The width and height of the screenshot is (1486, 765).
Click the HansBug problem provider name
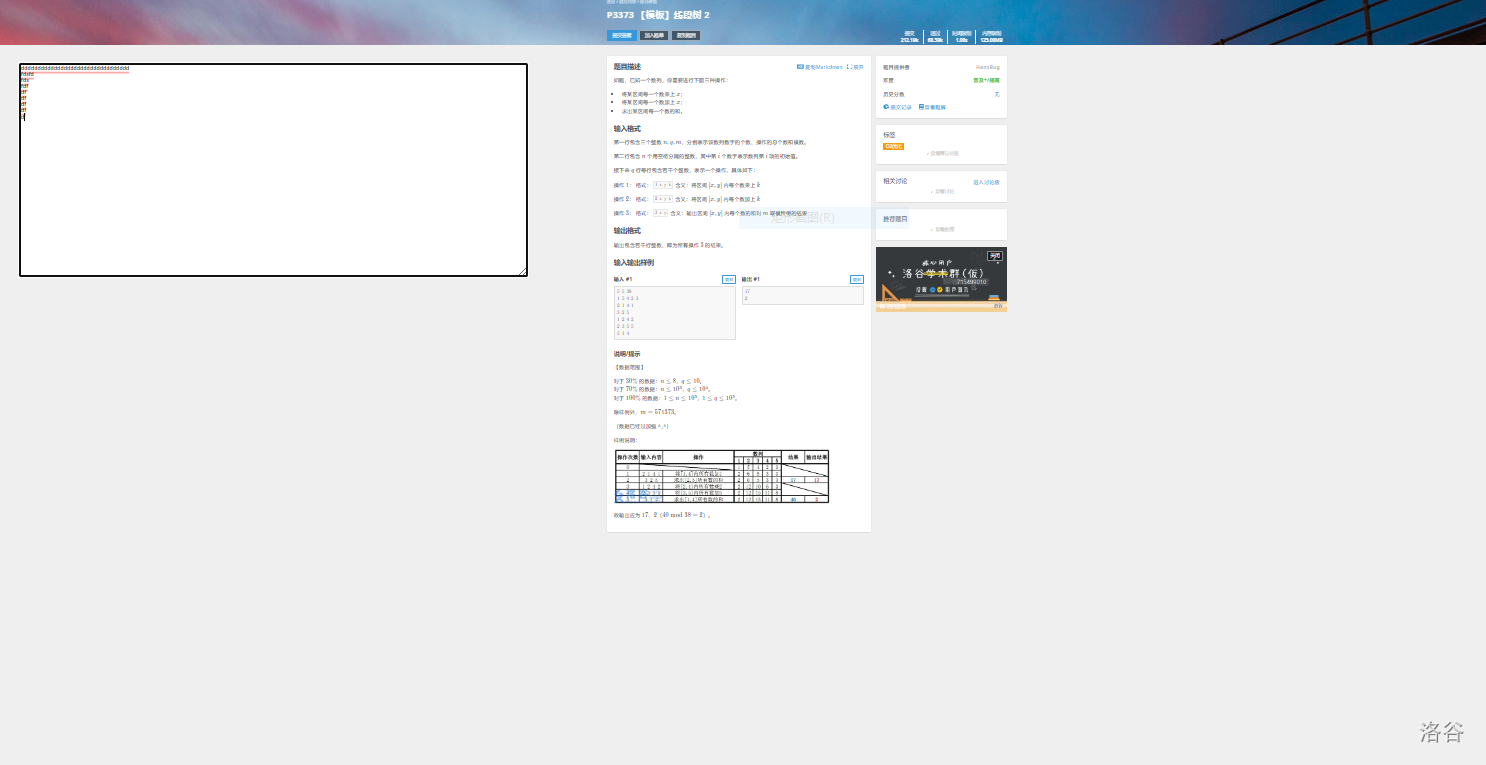[x=987, y=67]
